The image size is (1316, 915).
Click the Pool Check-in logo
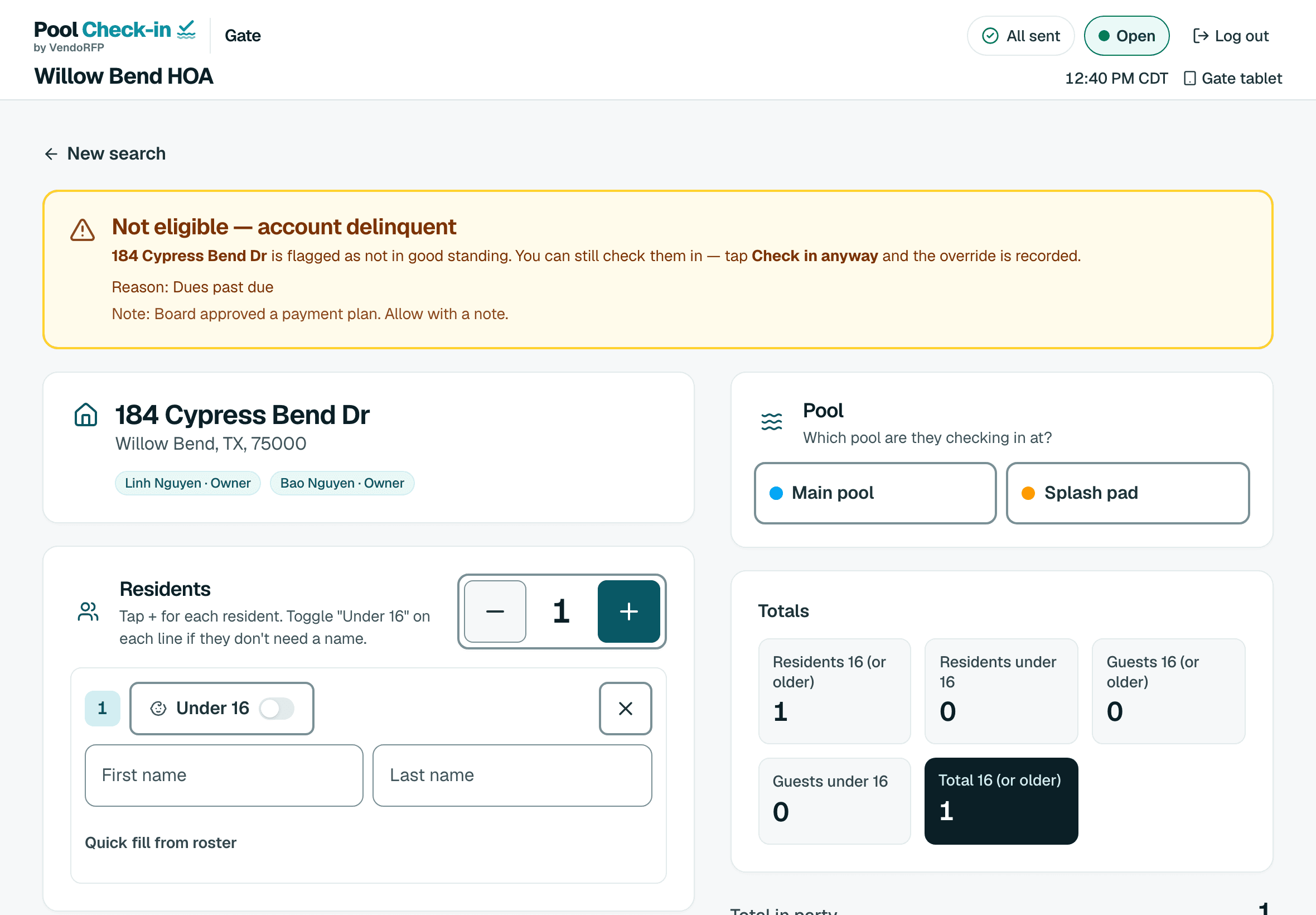pos(114,36)
